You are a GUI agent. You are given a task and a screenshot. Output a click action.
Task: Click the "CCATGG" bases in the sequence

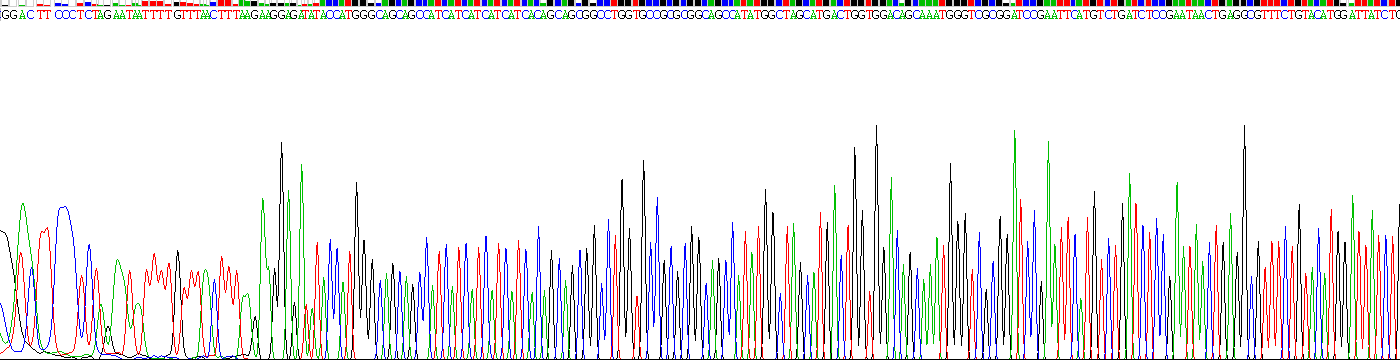pos(347,16)
